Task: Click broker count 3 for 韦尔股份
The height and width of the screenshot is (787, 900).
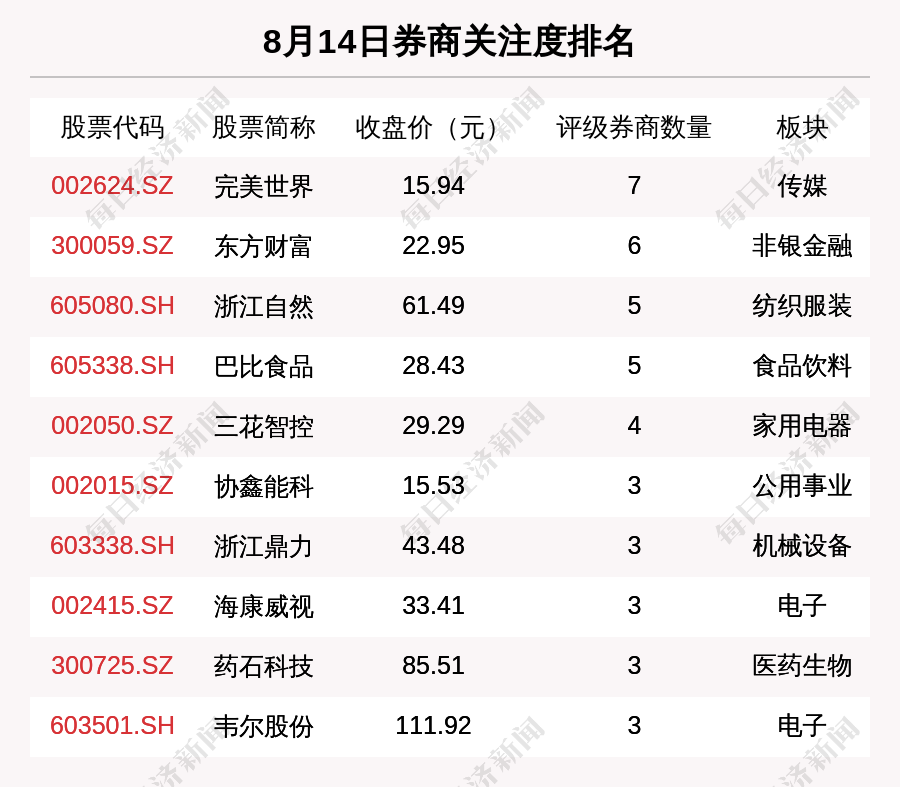Action: coord(634,726)
